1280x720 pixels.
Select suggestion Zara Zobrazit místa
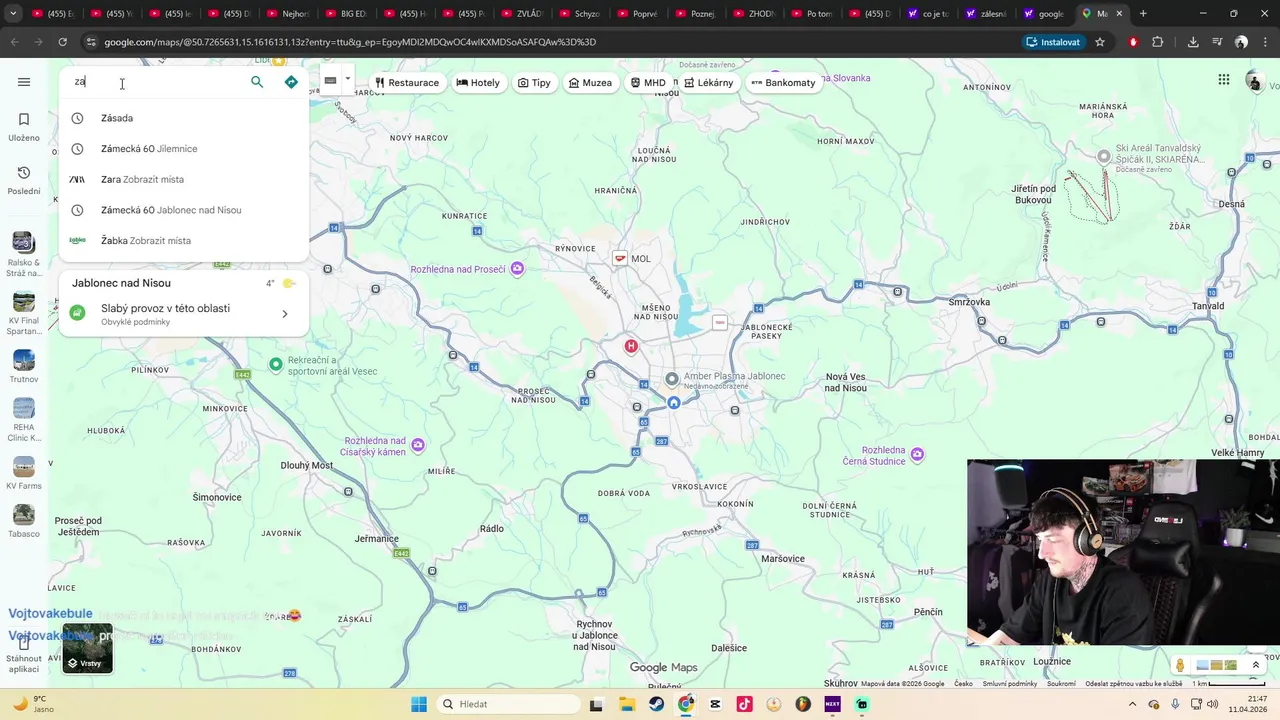coord(184,179)
